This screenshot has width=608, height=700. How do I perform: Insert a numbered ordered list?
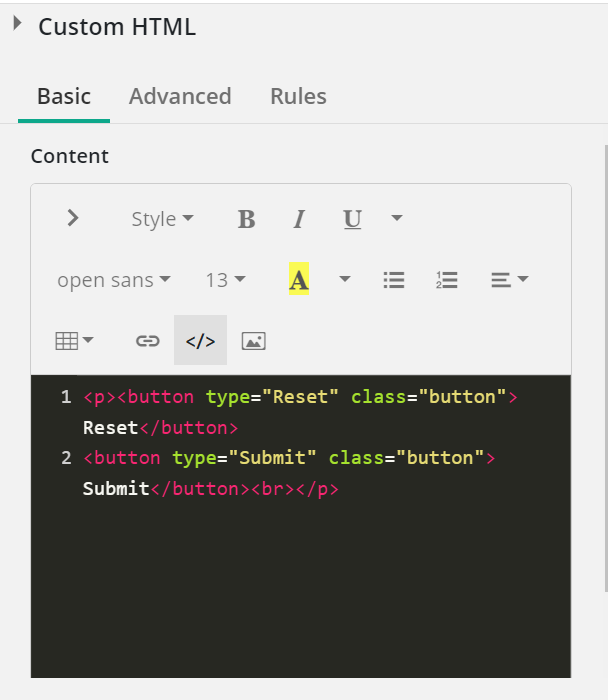tap(447, 280)
